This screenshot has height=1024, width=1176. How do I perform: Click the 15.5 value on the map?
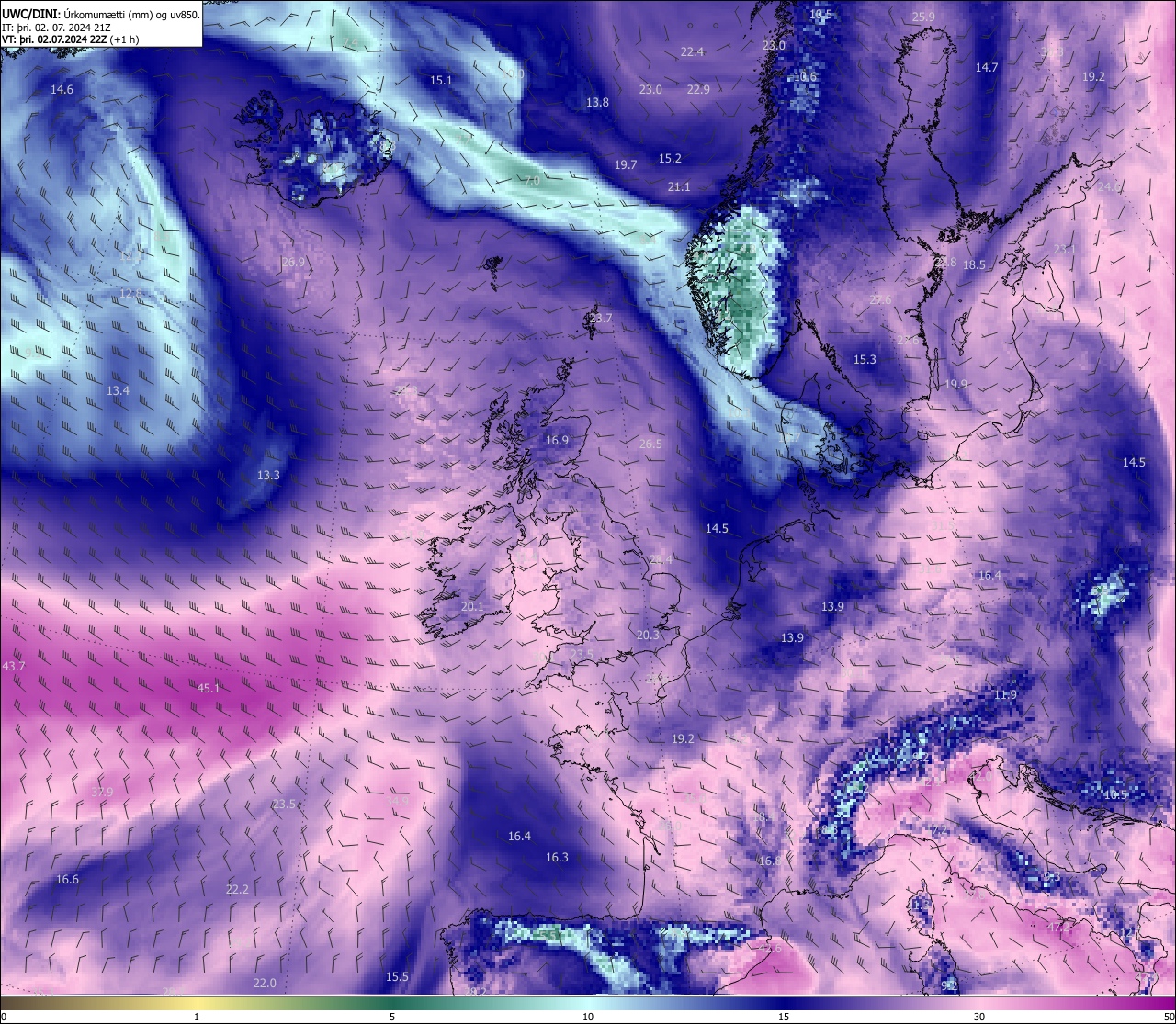[x=397, y=976]
